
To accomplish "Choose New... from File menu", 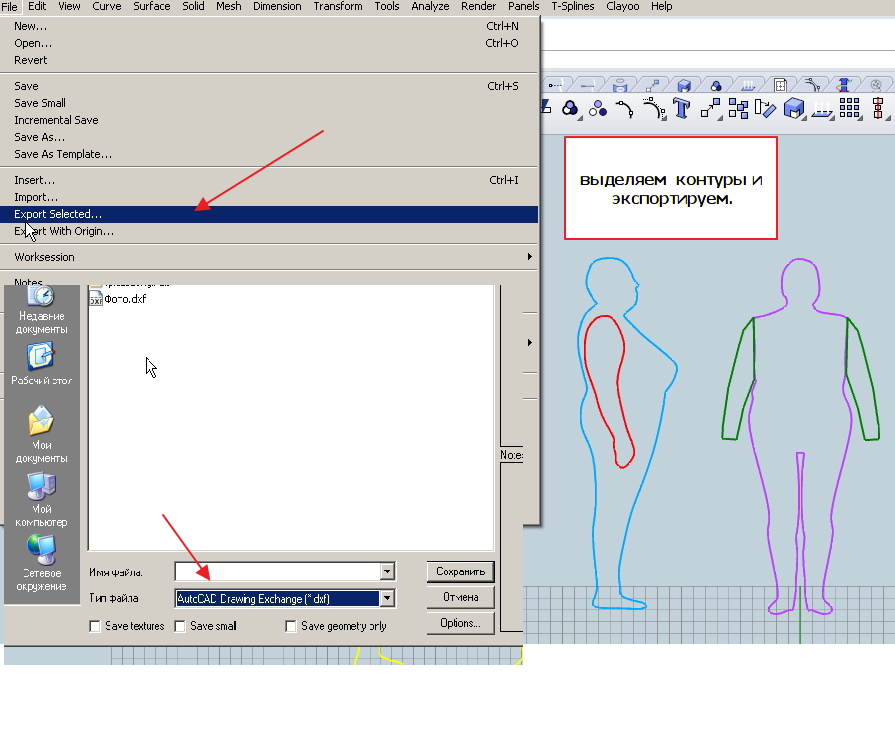I will (269, 26).
